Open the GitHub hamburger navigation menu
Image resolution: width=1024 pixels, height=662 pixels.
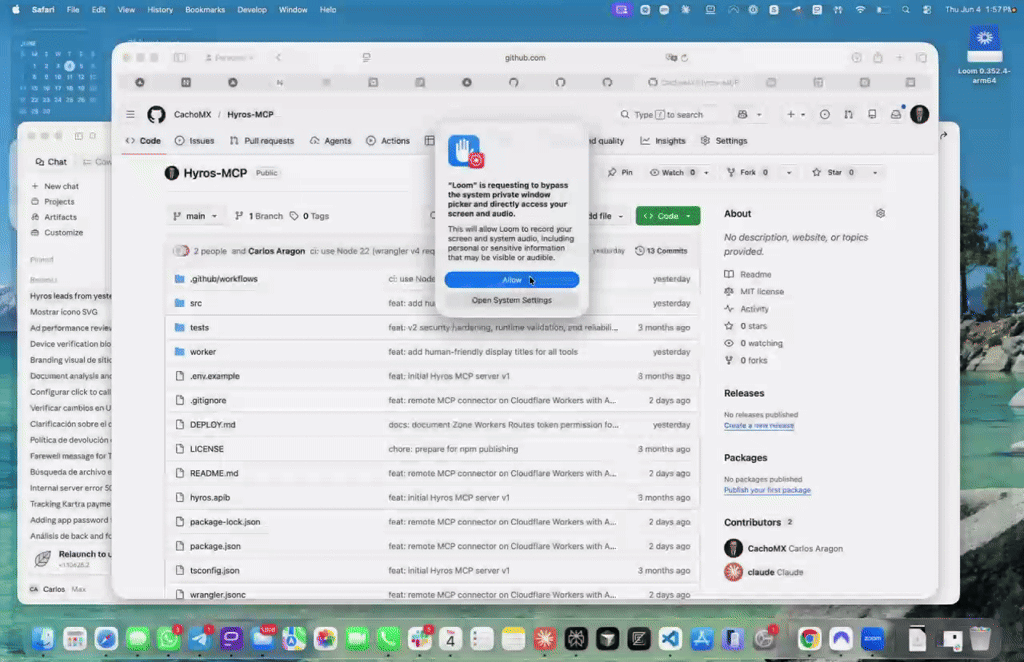pyautogui.click(x=131, y=114)
